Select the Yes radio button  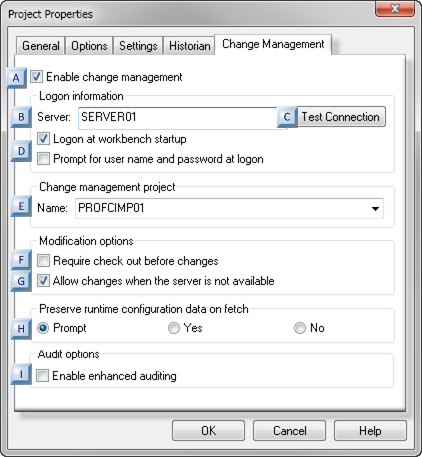tap(174, 328)
